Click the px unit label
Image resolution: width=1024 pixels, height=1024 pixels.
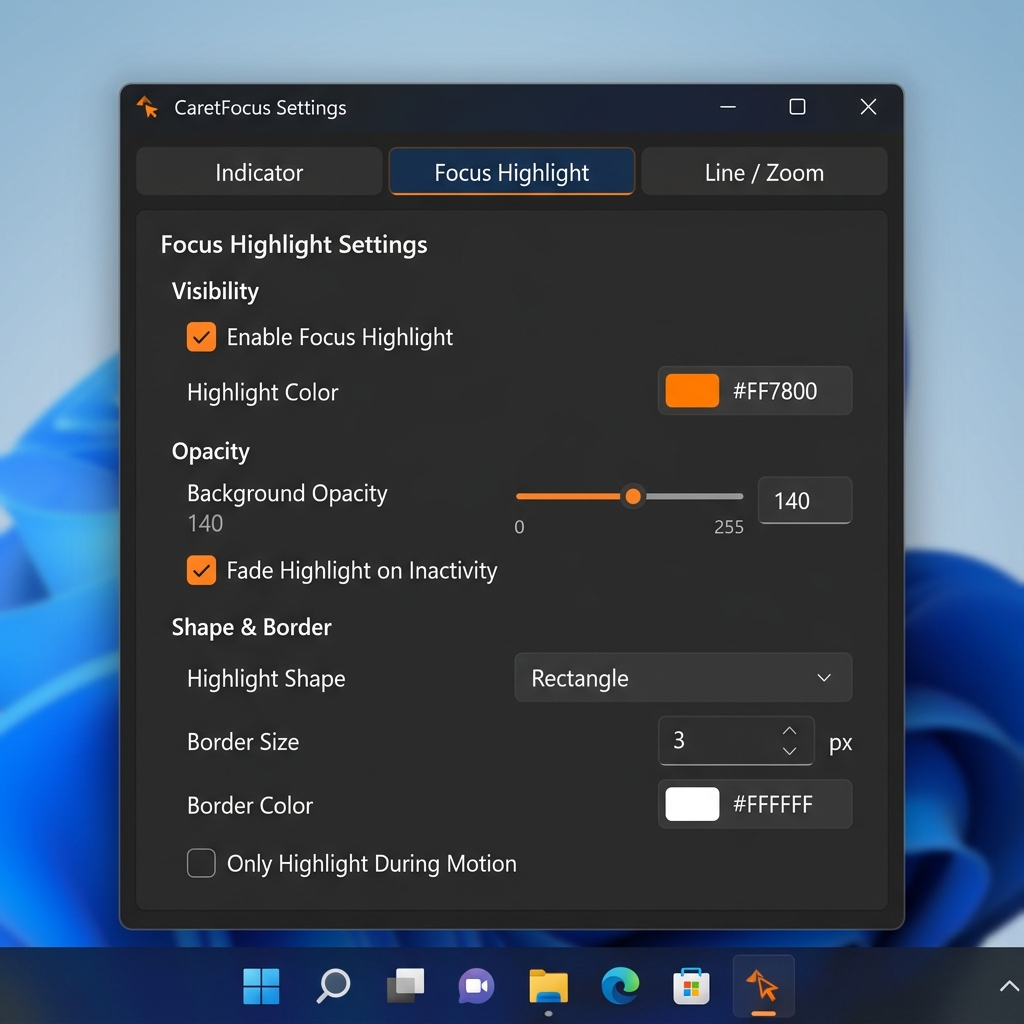(x=840, y=743)
